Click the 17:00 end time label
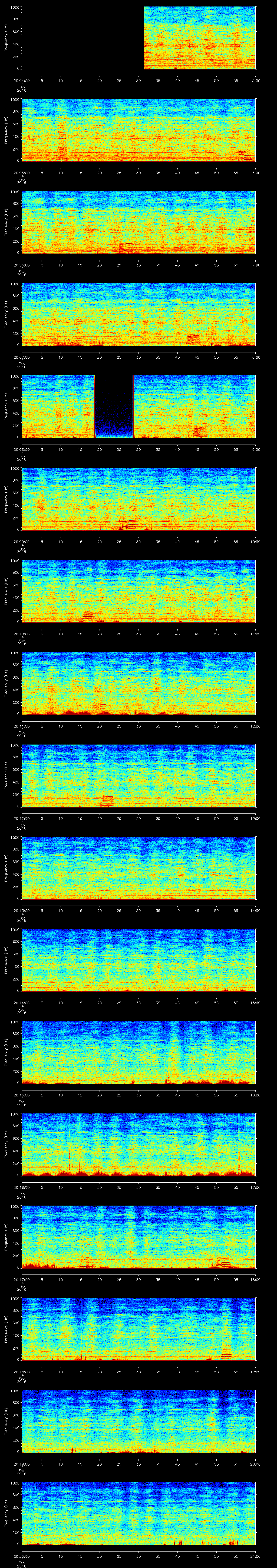The image size is (277, 1568). point(256,1187)
